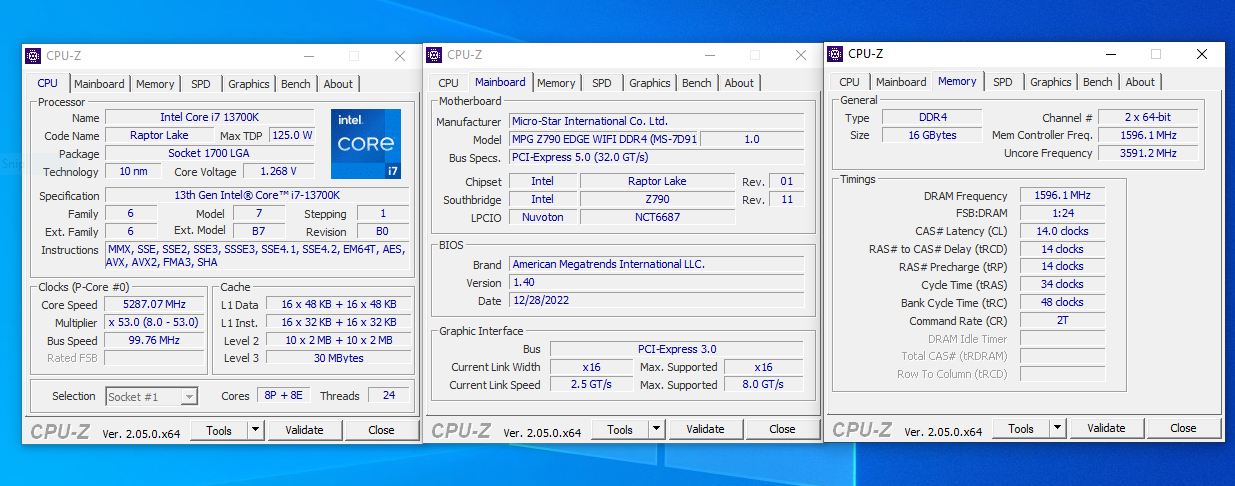Click Tools button in Memory window
The width and height of the screenshot is (1235, 486).
click(x=1021, y=428)
